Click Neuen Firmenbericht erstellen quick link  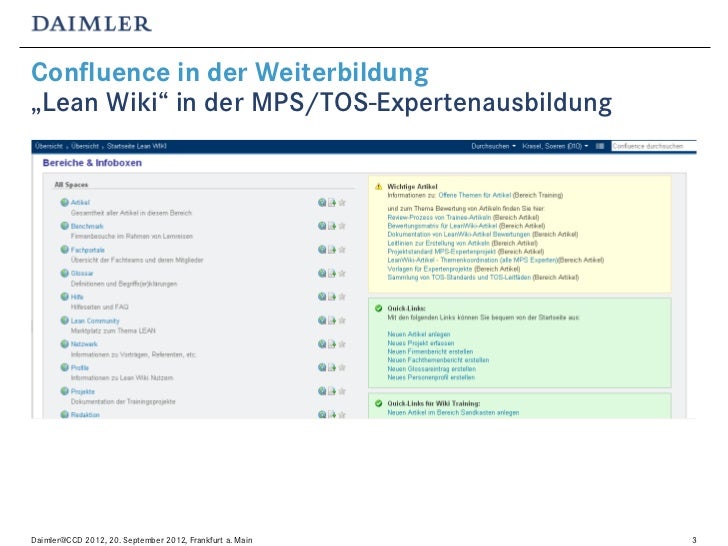tap(430, 351)
